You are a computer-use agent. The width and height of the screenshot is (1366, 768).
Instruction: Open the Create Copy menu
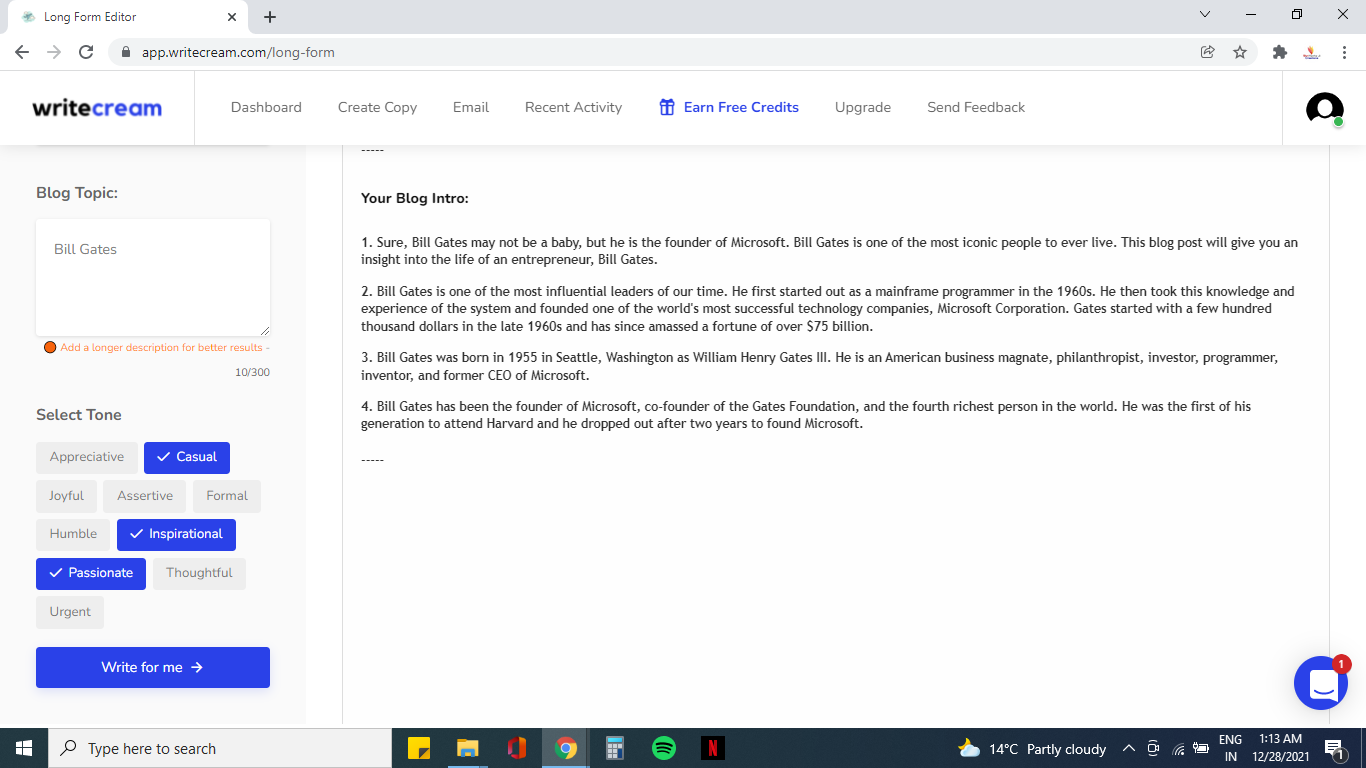(377, 107)
